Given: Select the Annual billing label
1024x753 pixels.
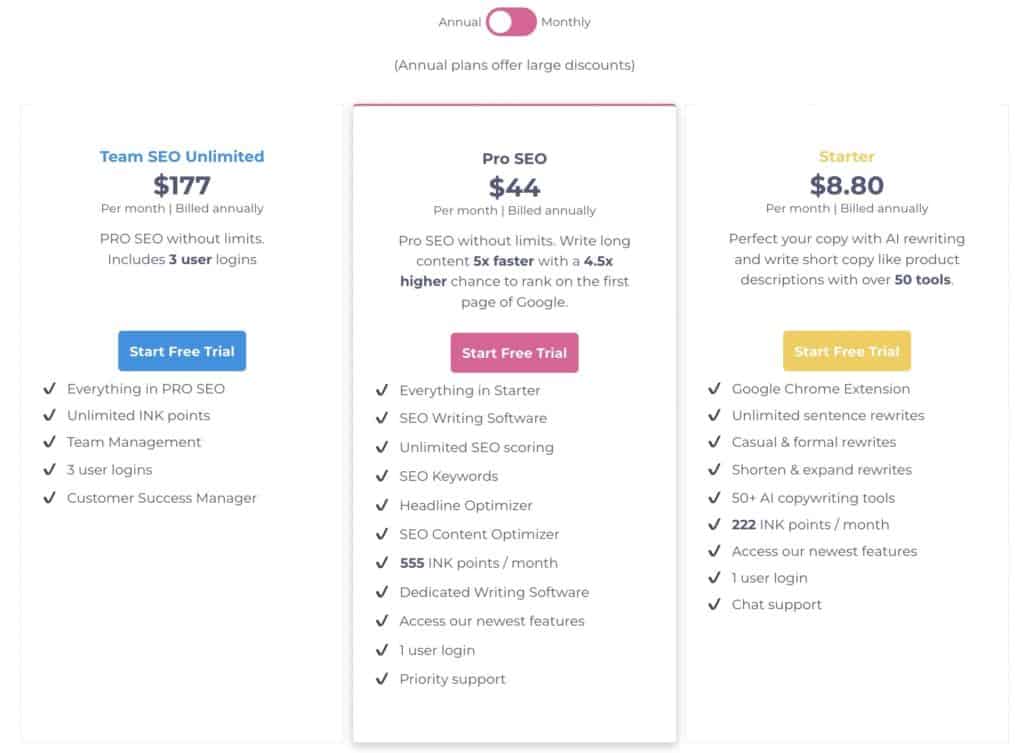Looking at the screenshot, I should click(459, 22).
